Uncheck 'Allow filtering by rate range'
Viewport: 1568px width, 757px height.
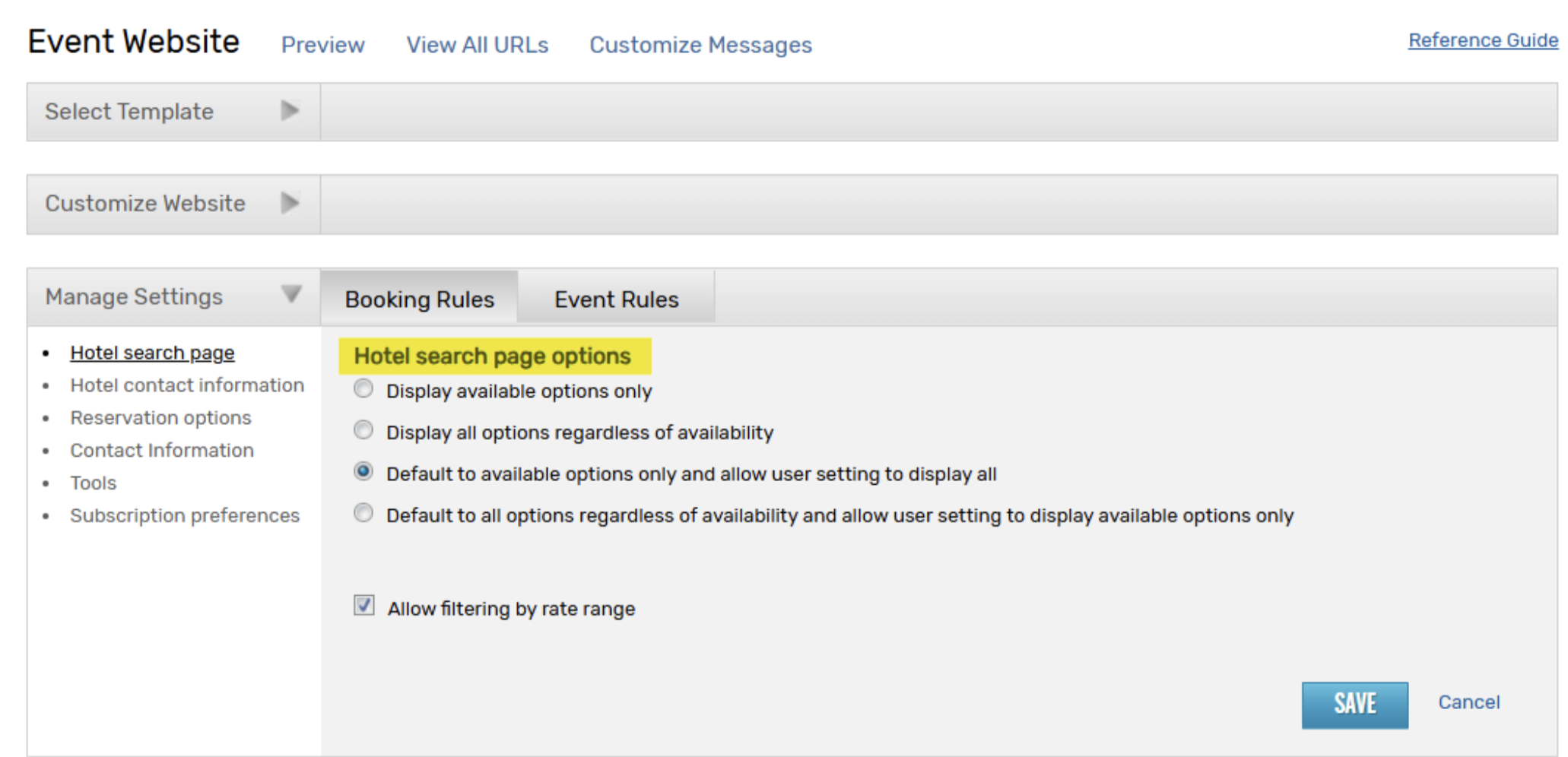coord(364,606)
